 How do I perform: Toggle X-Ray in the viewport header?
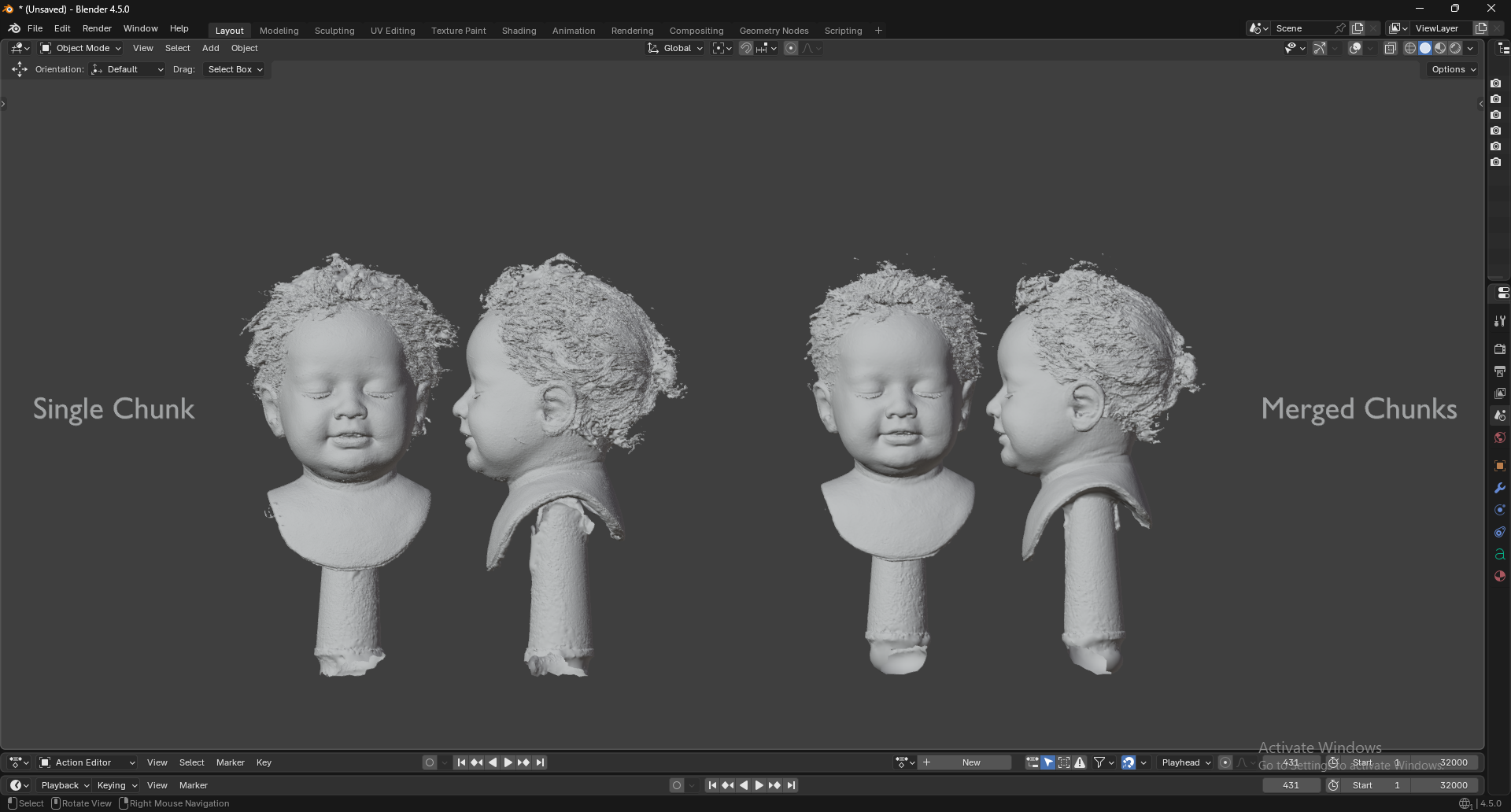click(x=1391, y=48)
